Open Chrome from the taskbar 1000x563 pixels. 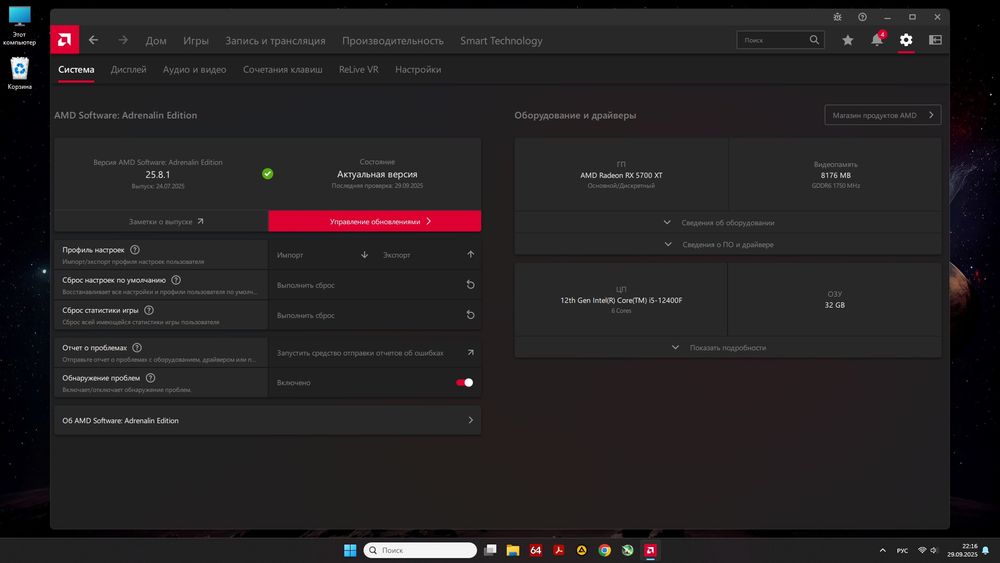(605, 550)
